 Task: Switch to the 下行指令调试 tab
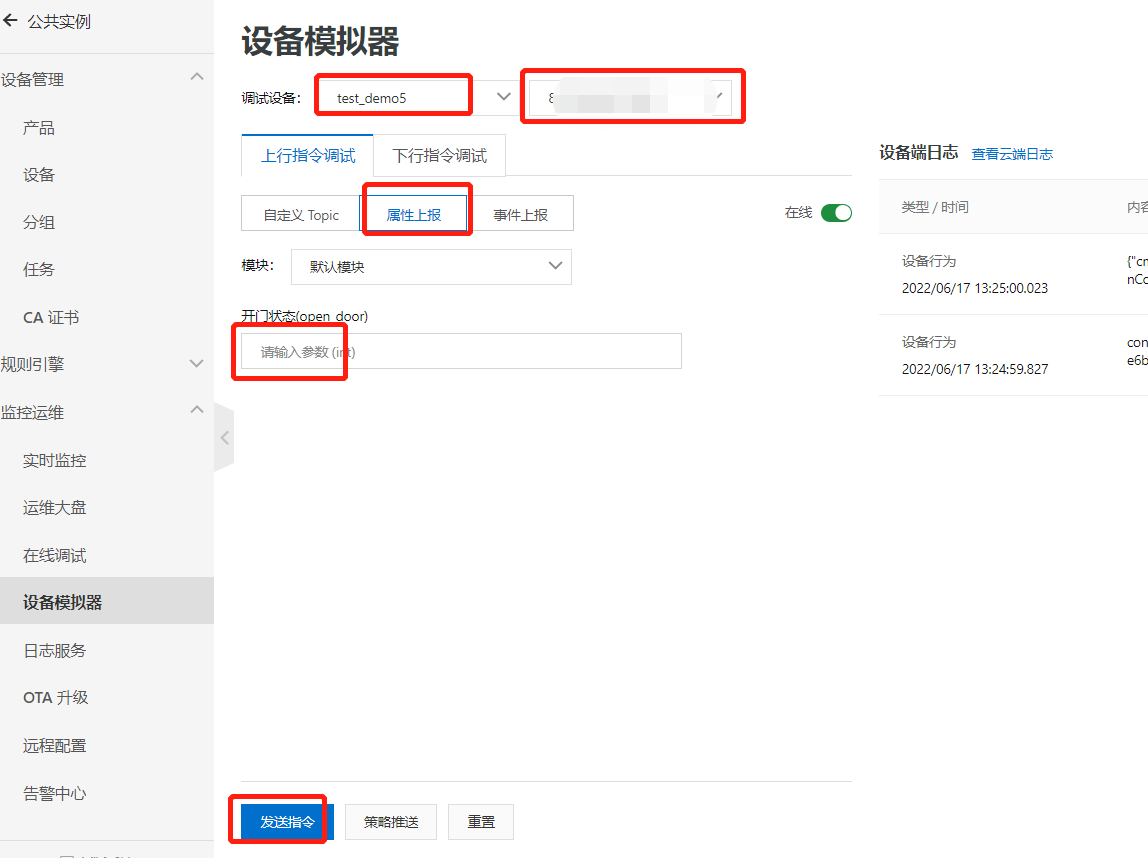click(440, 155)
